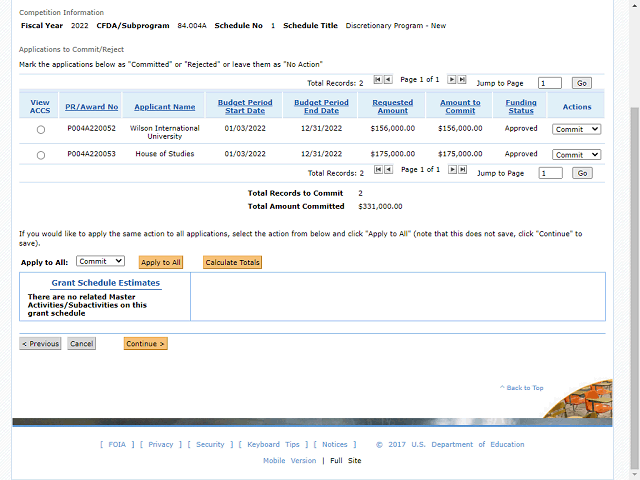Sort by Budget Period Start Date

(245, 107)
